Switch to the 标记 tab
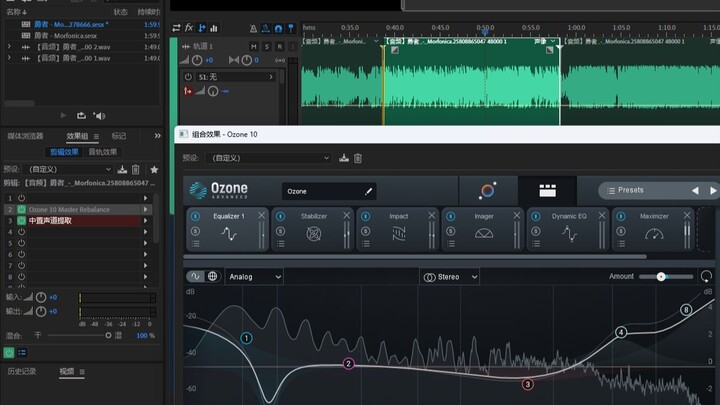Viewport: 720px width, 405px height. pyautogui.click(x=119, y=136)
